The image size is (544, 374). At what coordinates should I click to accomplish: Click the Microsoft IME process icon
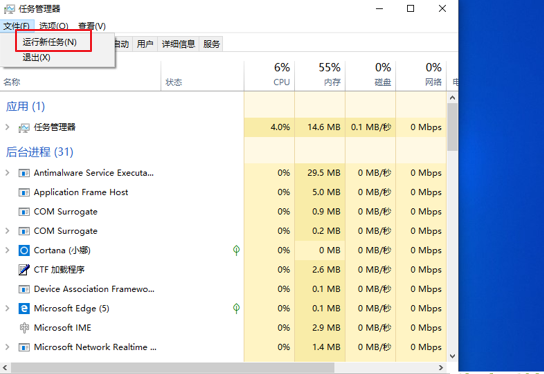[24, 328]
